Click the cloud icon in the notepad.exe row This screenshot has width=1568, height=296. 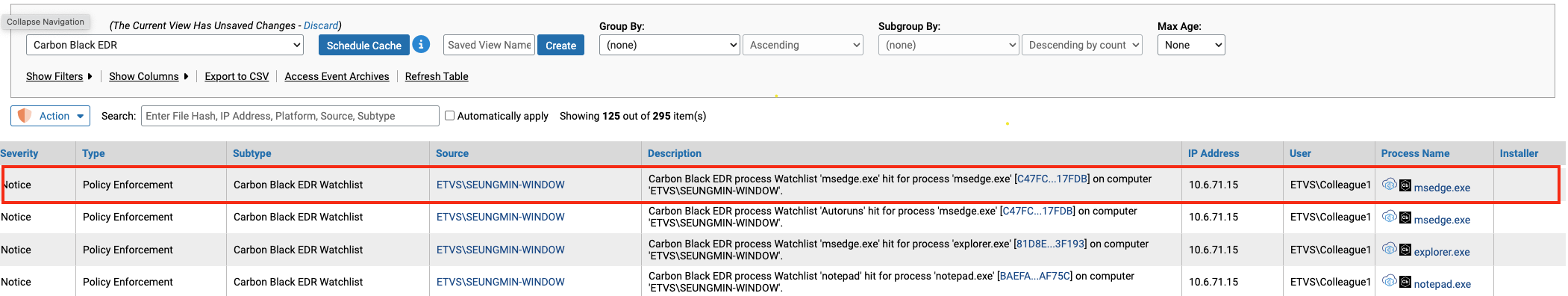1389,281
